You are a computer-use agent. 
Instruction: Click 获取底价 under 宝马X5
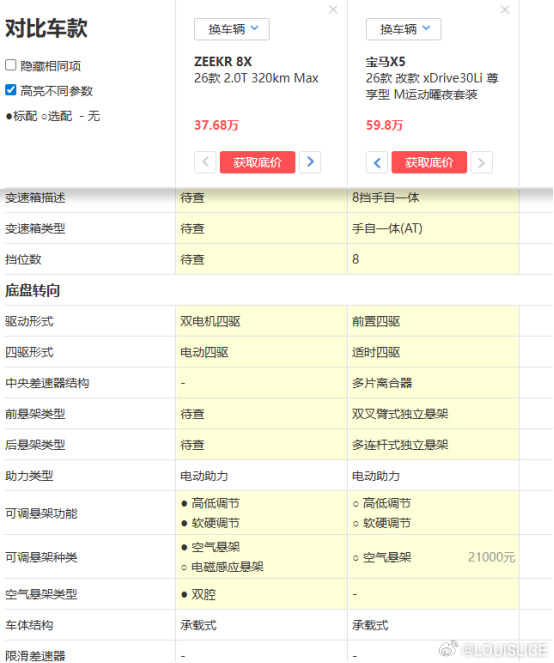tap(429, 162)
